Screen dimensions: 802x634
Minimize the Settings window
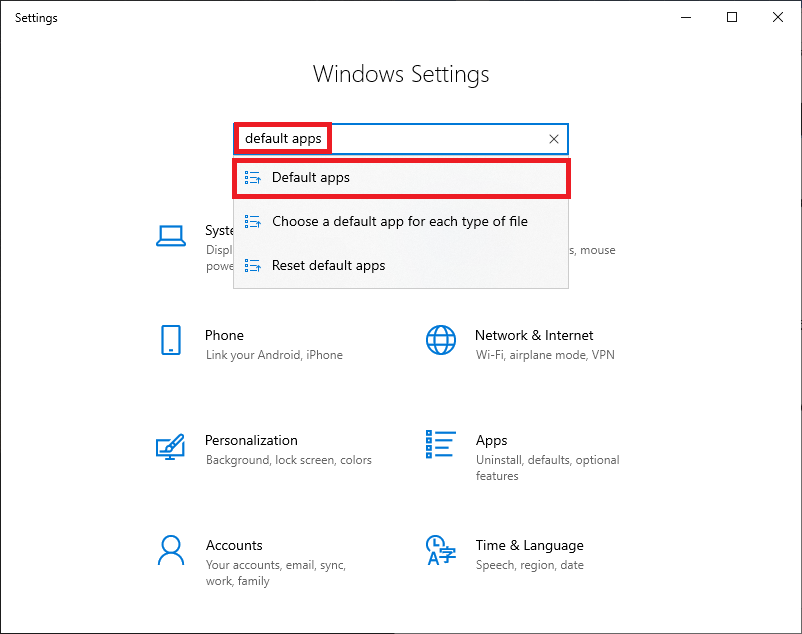point(686,17)
